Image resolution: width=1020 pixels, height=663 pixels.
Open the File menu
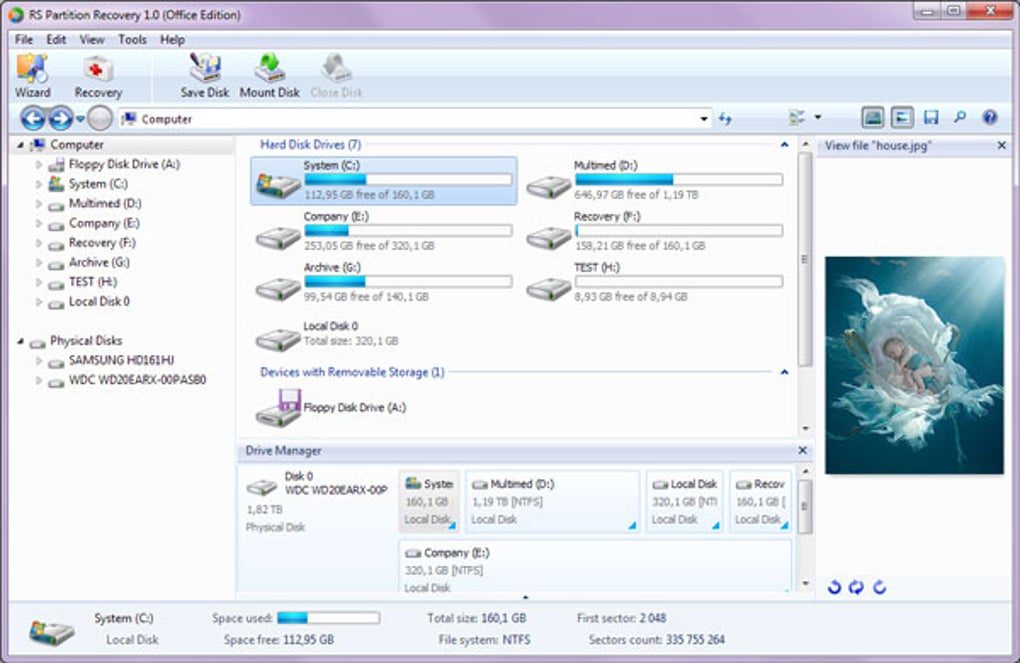(x=24, y=40)
